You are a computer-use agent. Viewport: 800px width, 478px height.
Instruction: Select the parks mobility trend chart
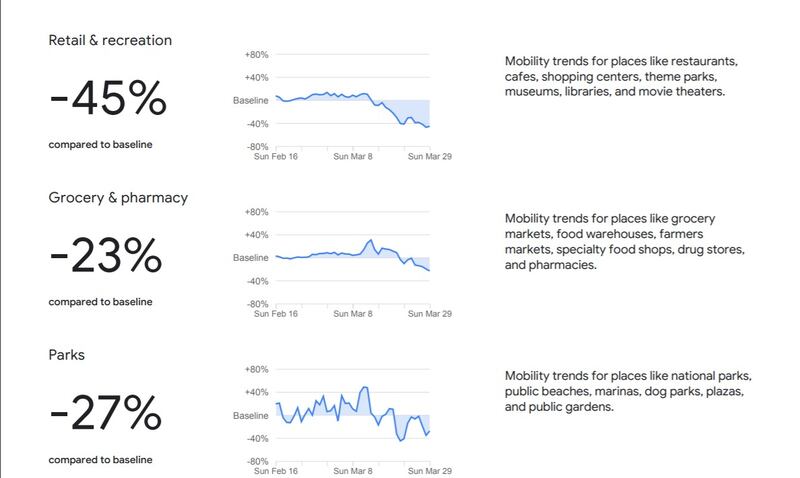coord(352,415)
